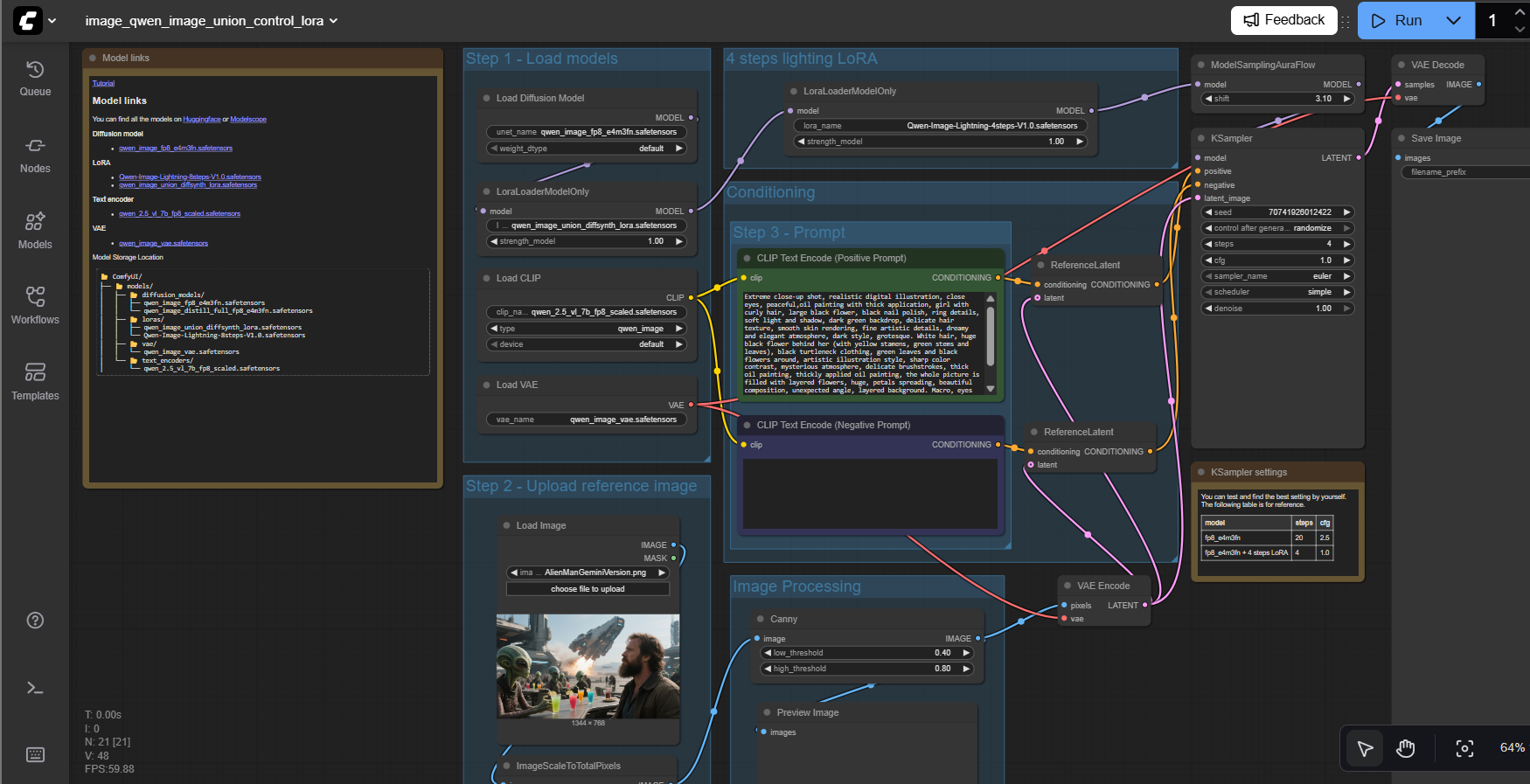Open the Tutorial link in Model links note

pyautogui.click(x=103, y=84)
